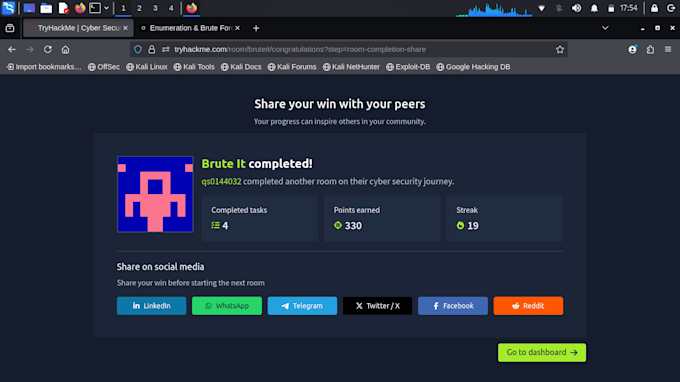The width and height of the screenshot is (680, 382).
Task: Open Firefox View icon beside the tabs
Action: (x=10, y=28)
